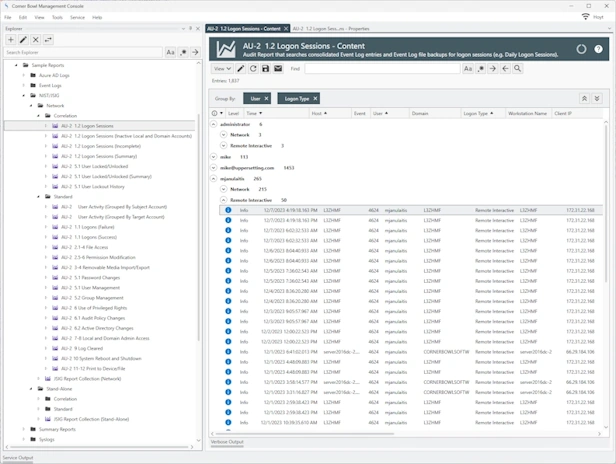The width and height of the screenshot is (616, 464).
Task: Select AU-2 6.1 Audit Policy Changes report
Action: 93,318
